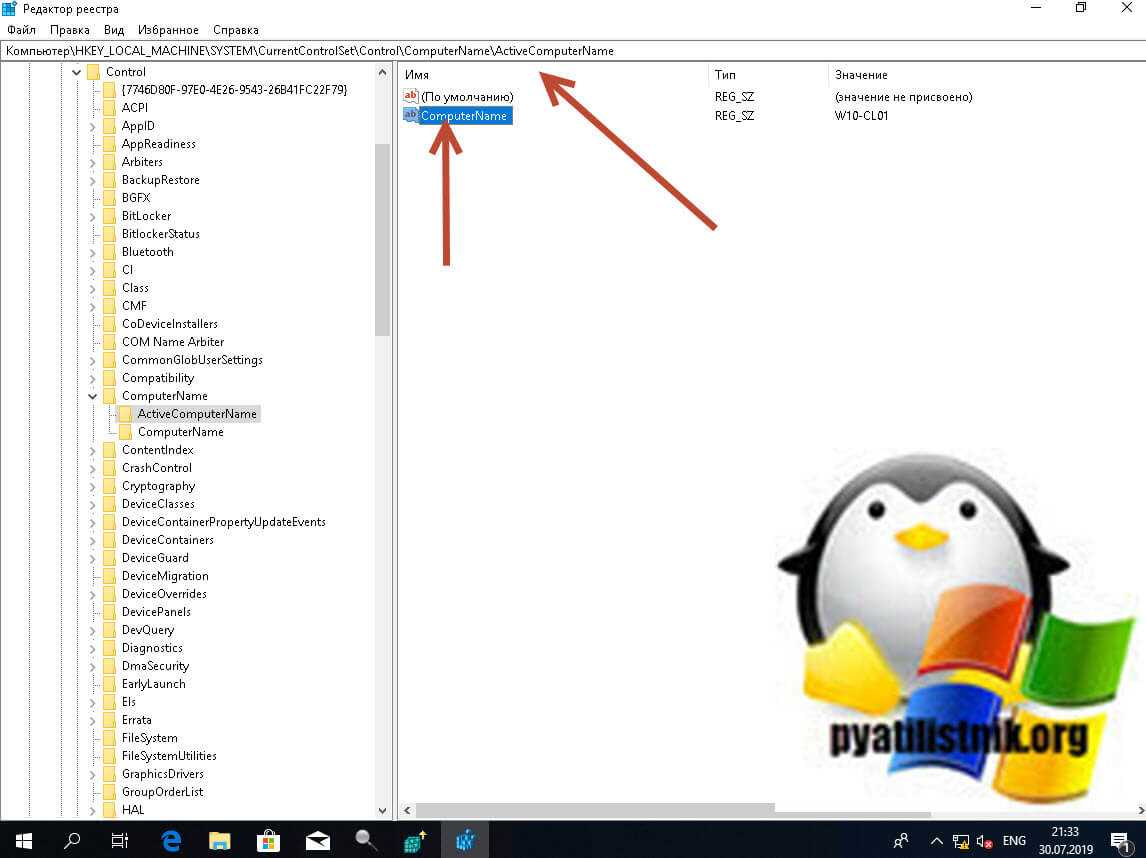1146x858 pixels.
Task: Open File Explorer from the taskbar
Action: coord(220,840)
